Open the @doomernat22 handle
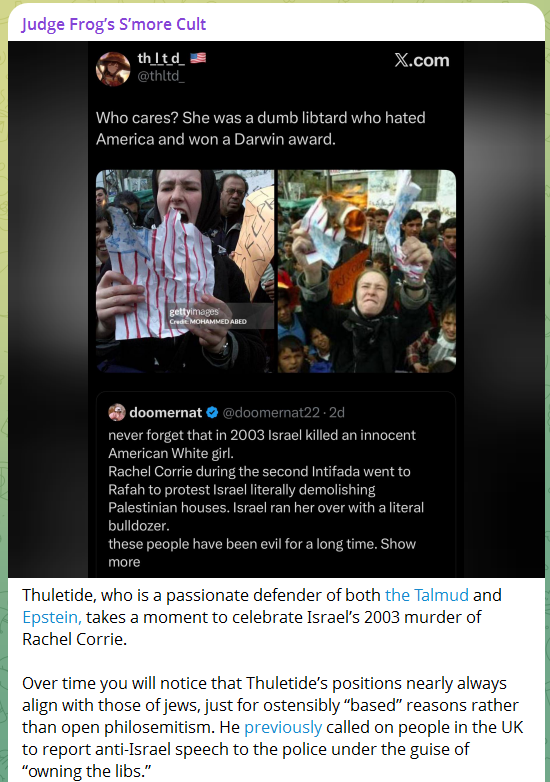Screen dimensions: 550x782 point(271,412)
